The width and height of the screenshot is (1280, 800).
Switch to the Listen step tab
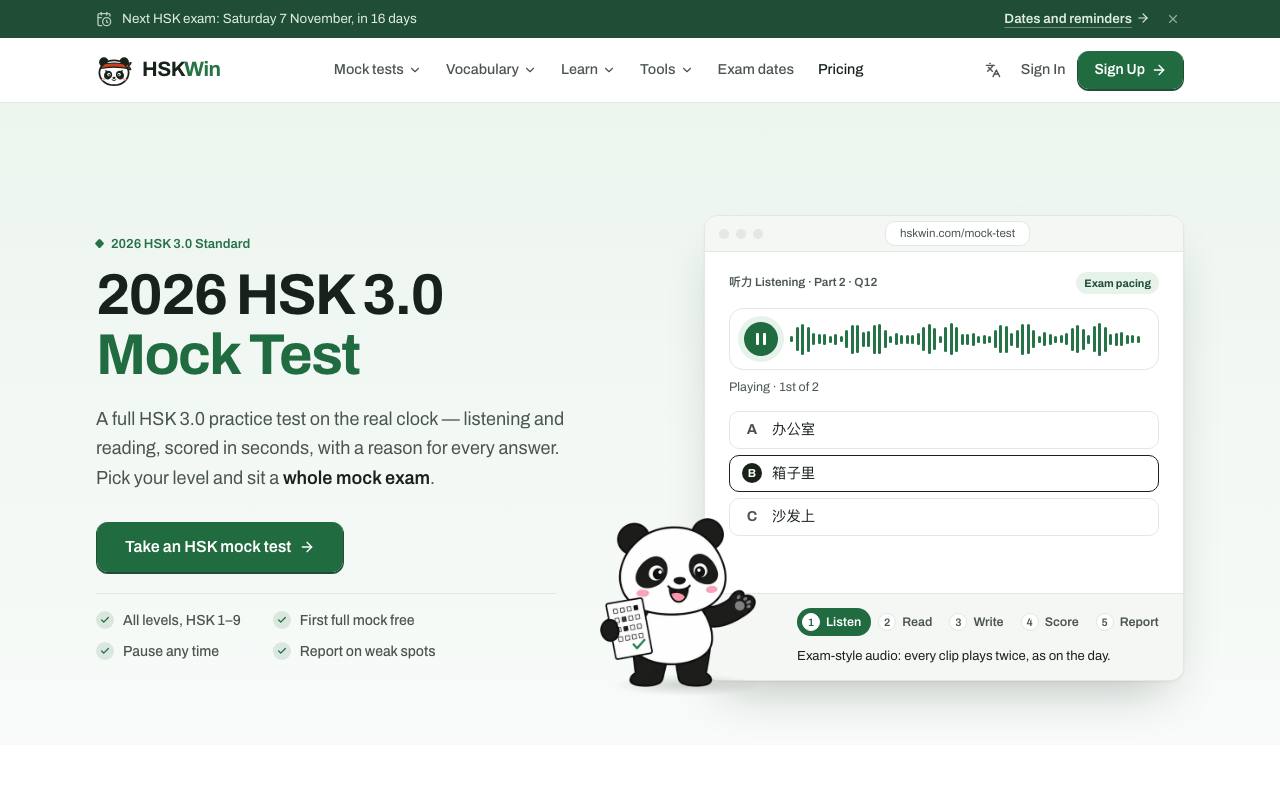click(x=834, y=622)
